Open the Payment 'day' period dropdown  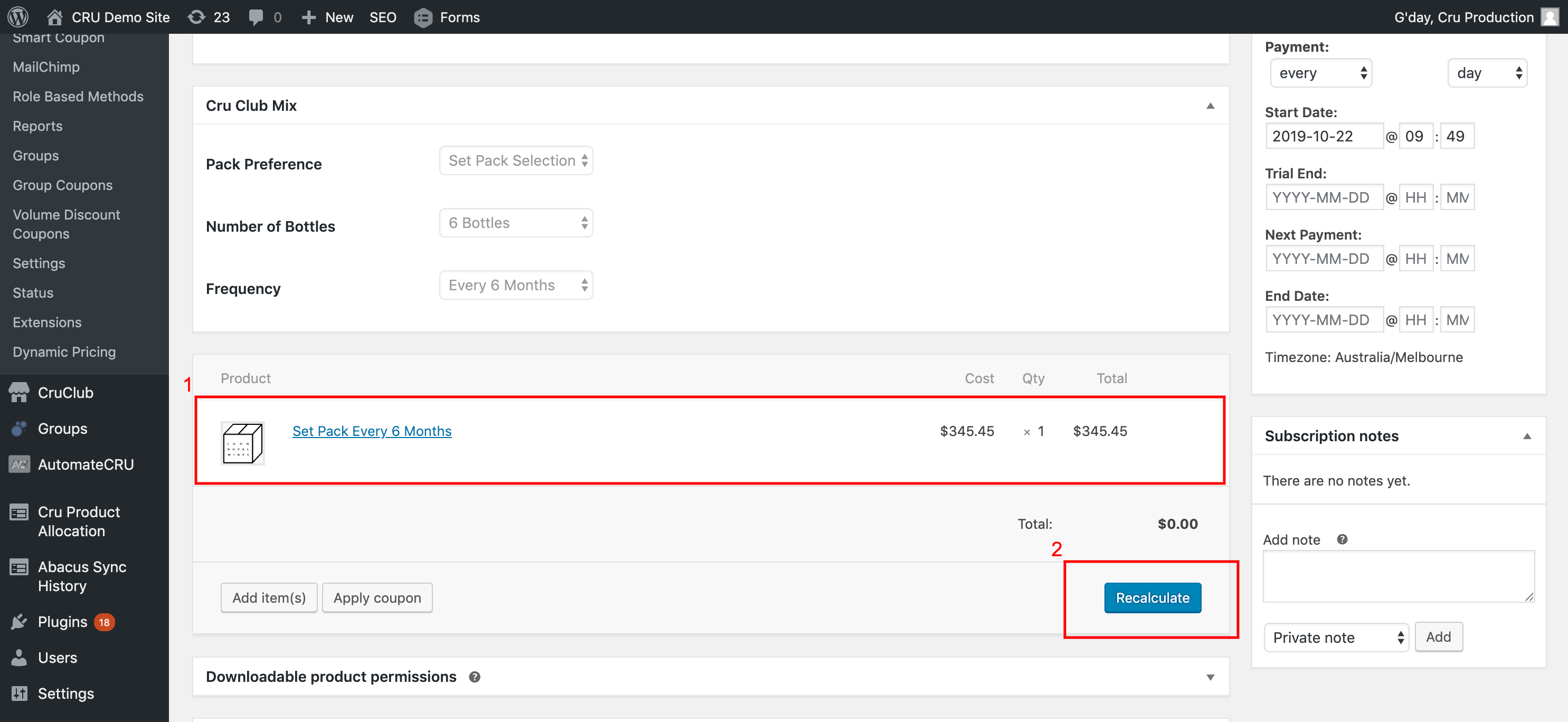(1488, 73)
